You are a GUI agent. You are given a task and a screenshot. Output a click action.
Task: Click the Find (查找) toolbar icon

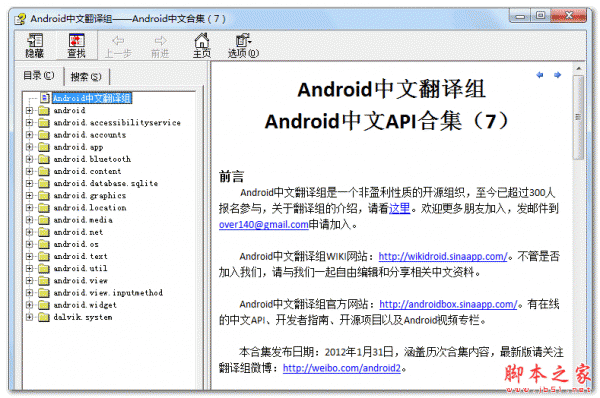[77, 46]
